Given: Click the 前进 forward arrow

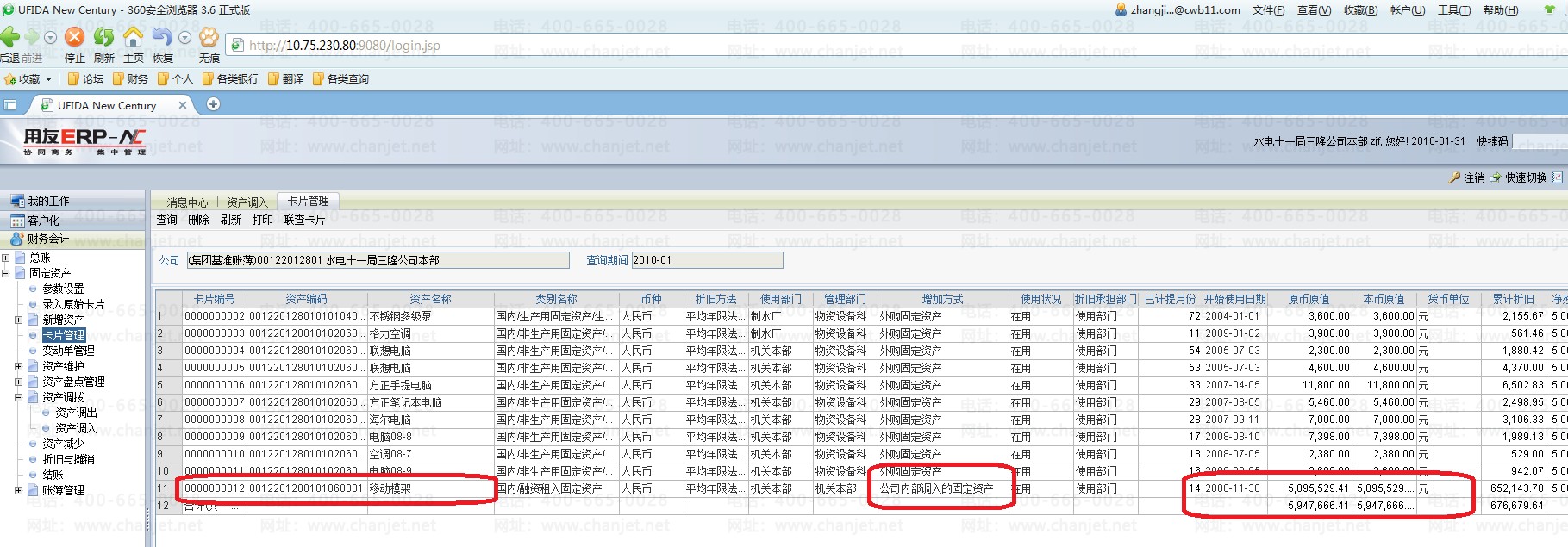Looking at the screenshot, I should pyautogui.click(x=32, y=37).
